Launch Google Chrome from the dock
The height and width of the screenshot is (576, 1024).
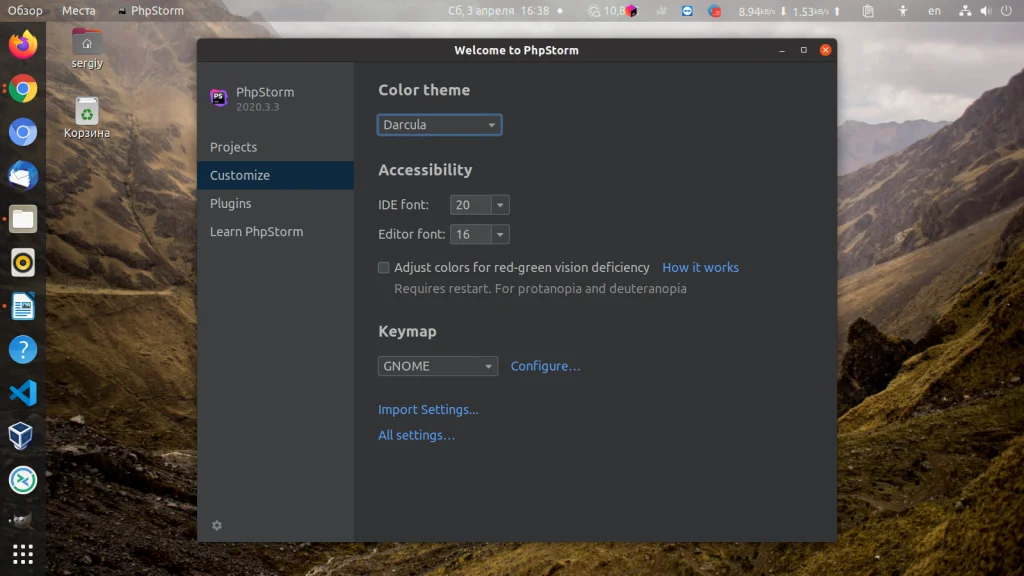tap(23, 89)
